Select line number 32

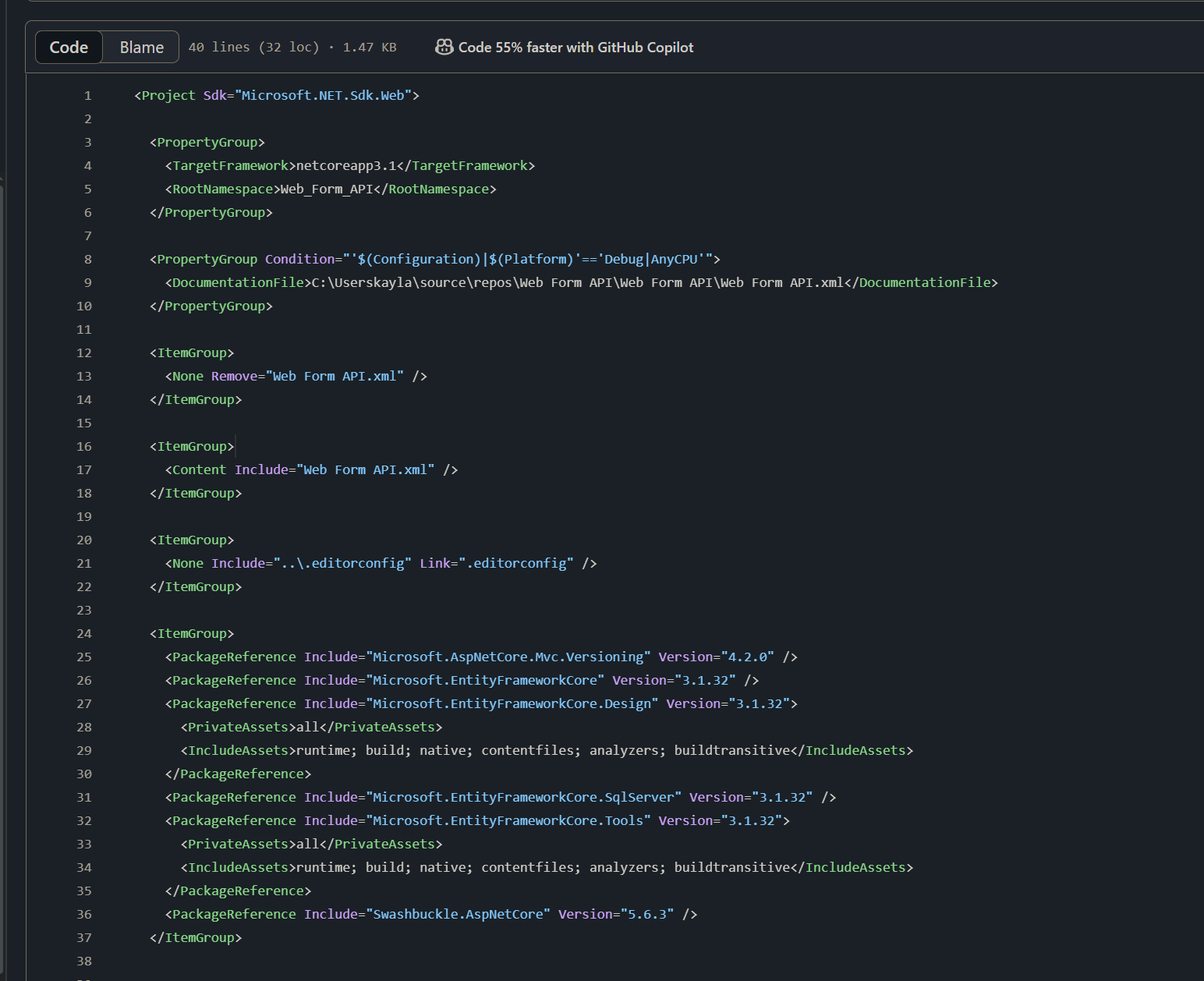84,820
